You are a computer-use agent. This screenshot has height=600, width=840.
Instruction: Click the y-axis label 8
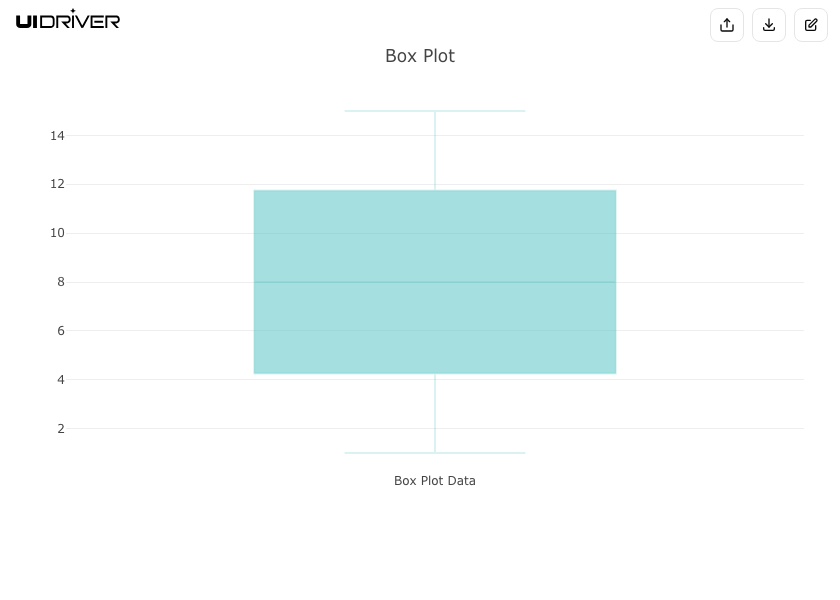61,282
